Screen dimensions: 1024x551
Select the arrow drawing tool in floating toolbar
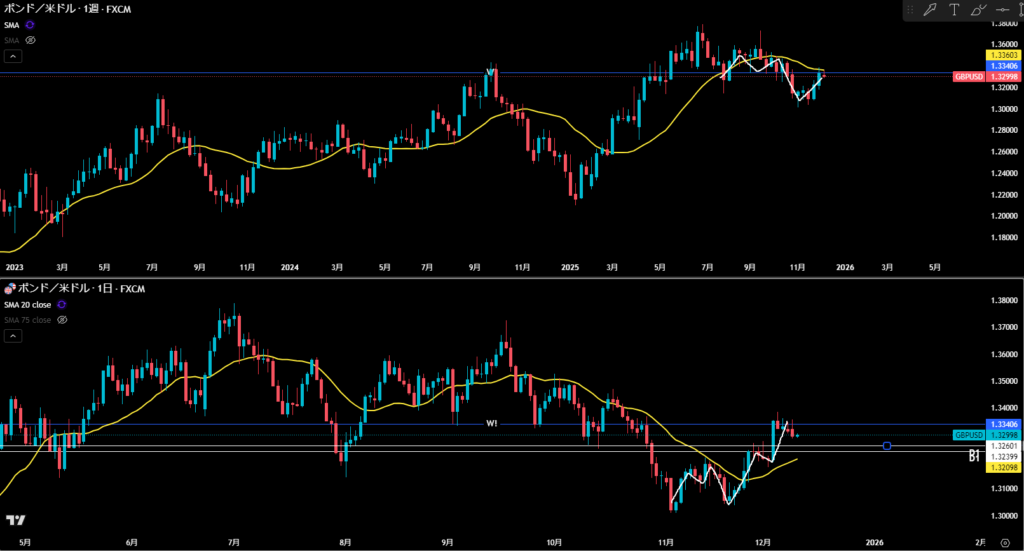coord(930,10)
